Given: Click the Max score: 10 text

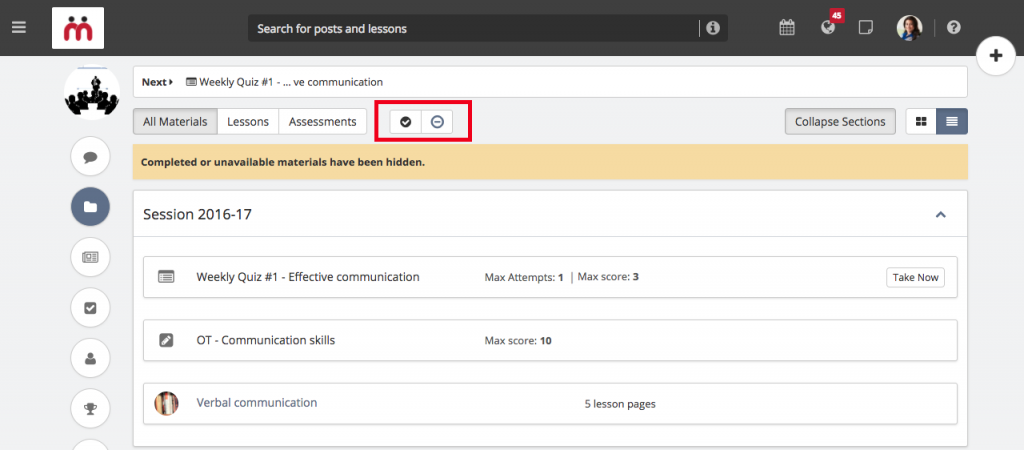Looking at the screenshot, I should 518,340.
